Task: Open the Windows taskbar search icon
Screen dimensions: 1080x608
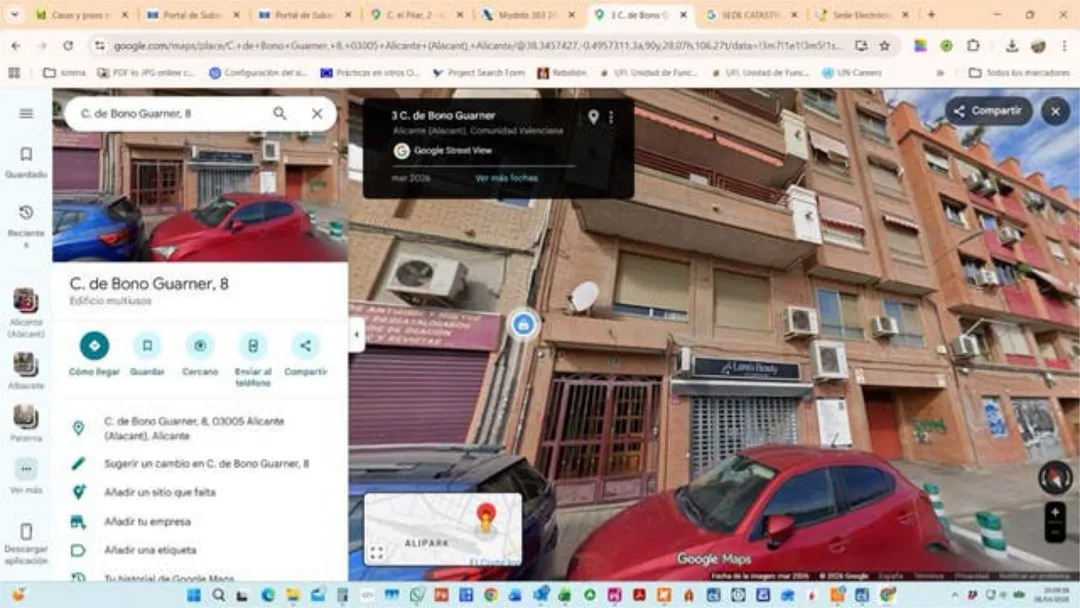Action: point(218,595)
